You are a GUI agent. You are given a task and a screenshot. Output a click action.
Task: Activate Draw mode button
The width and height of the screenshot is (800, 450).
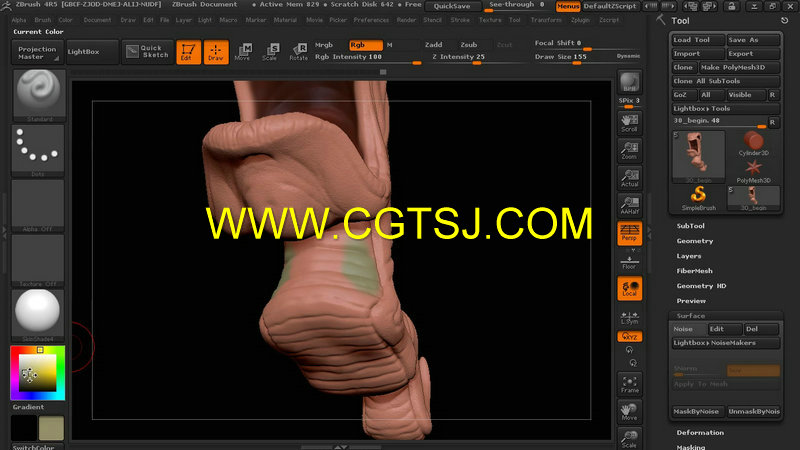tap(216, 52)
